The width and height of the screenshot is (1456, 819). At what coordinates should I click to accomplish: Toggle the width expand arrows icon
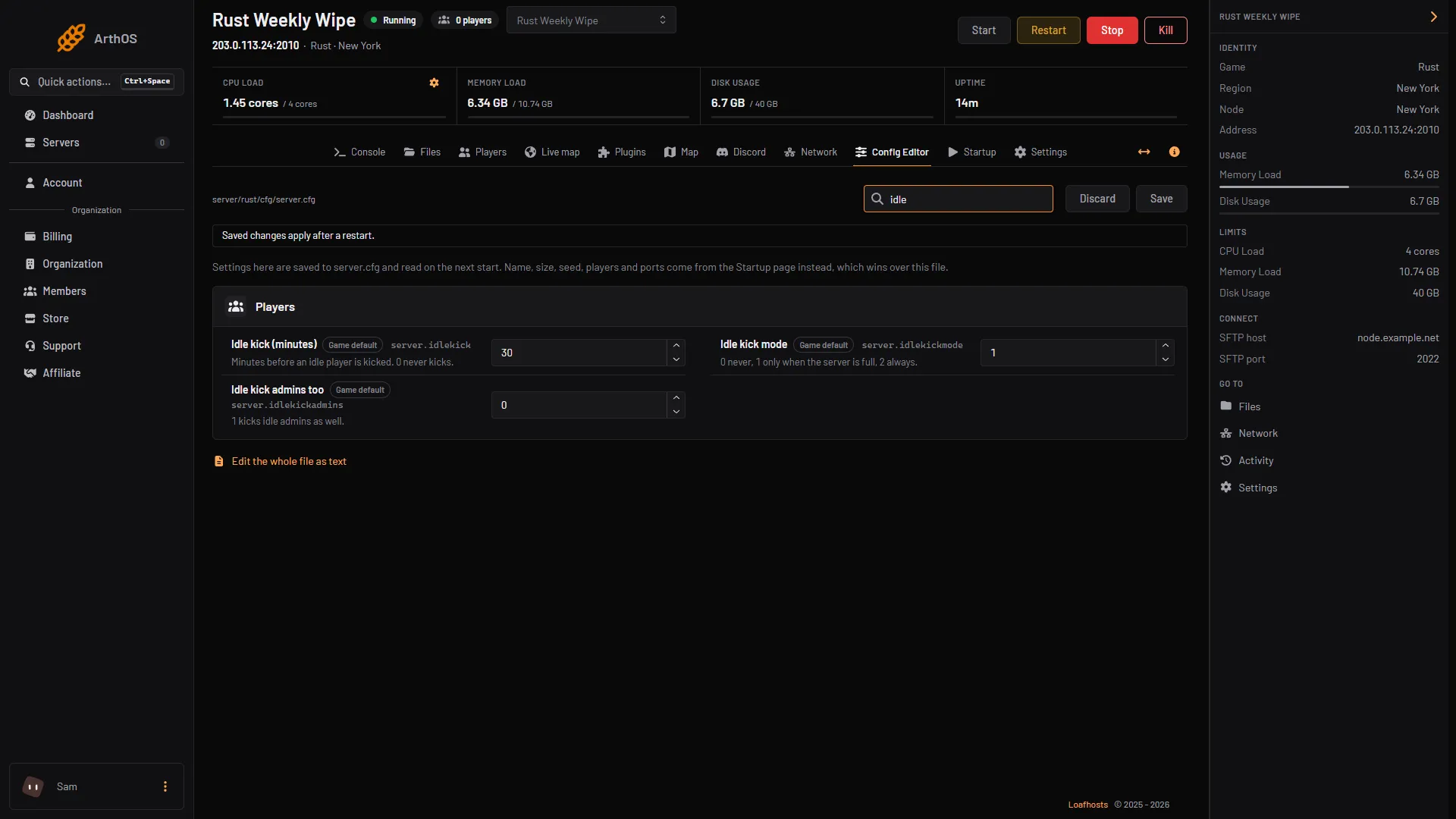click(x=1144, y=152)
